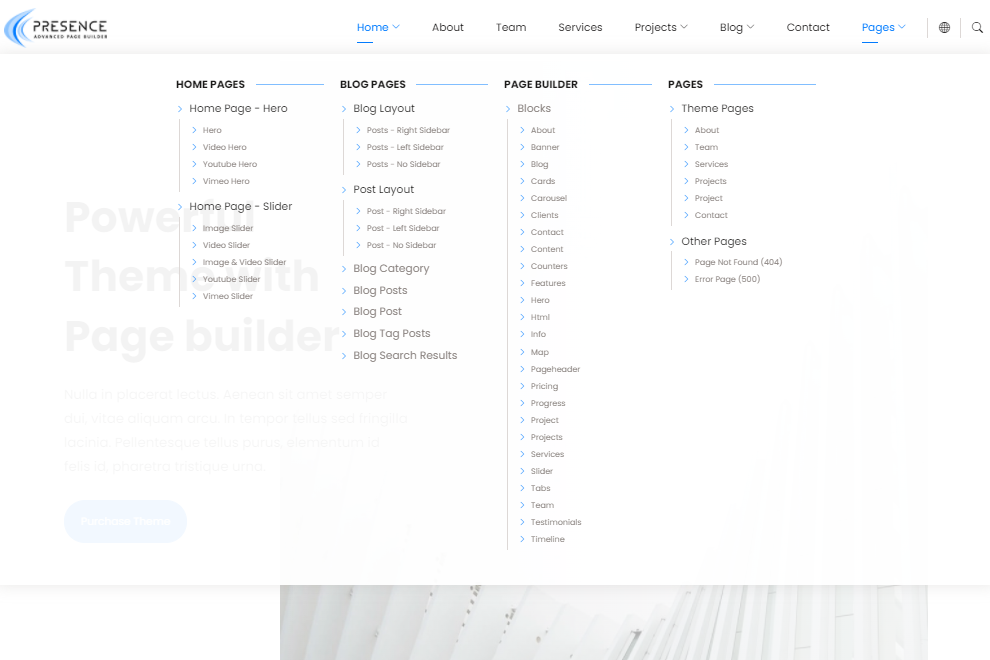
Task: Open the Progress block page
Action: pos(547,404)
